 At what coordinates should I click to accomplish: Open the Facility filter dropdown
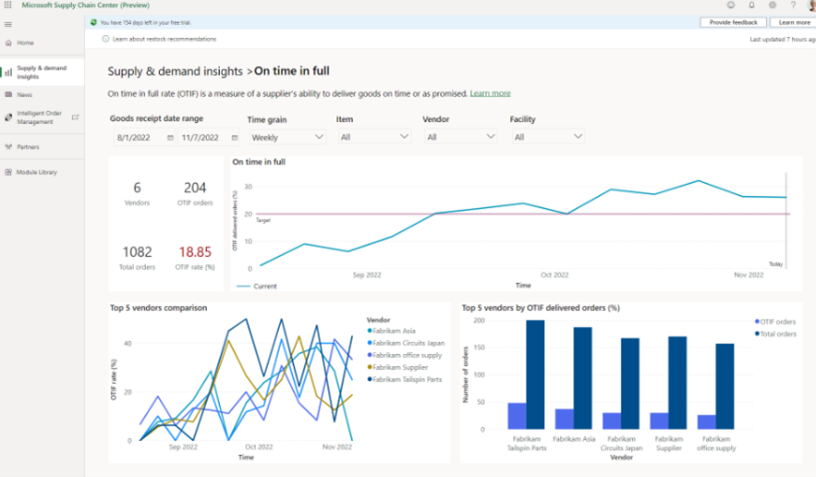tap(547, 137)
